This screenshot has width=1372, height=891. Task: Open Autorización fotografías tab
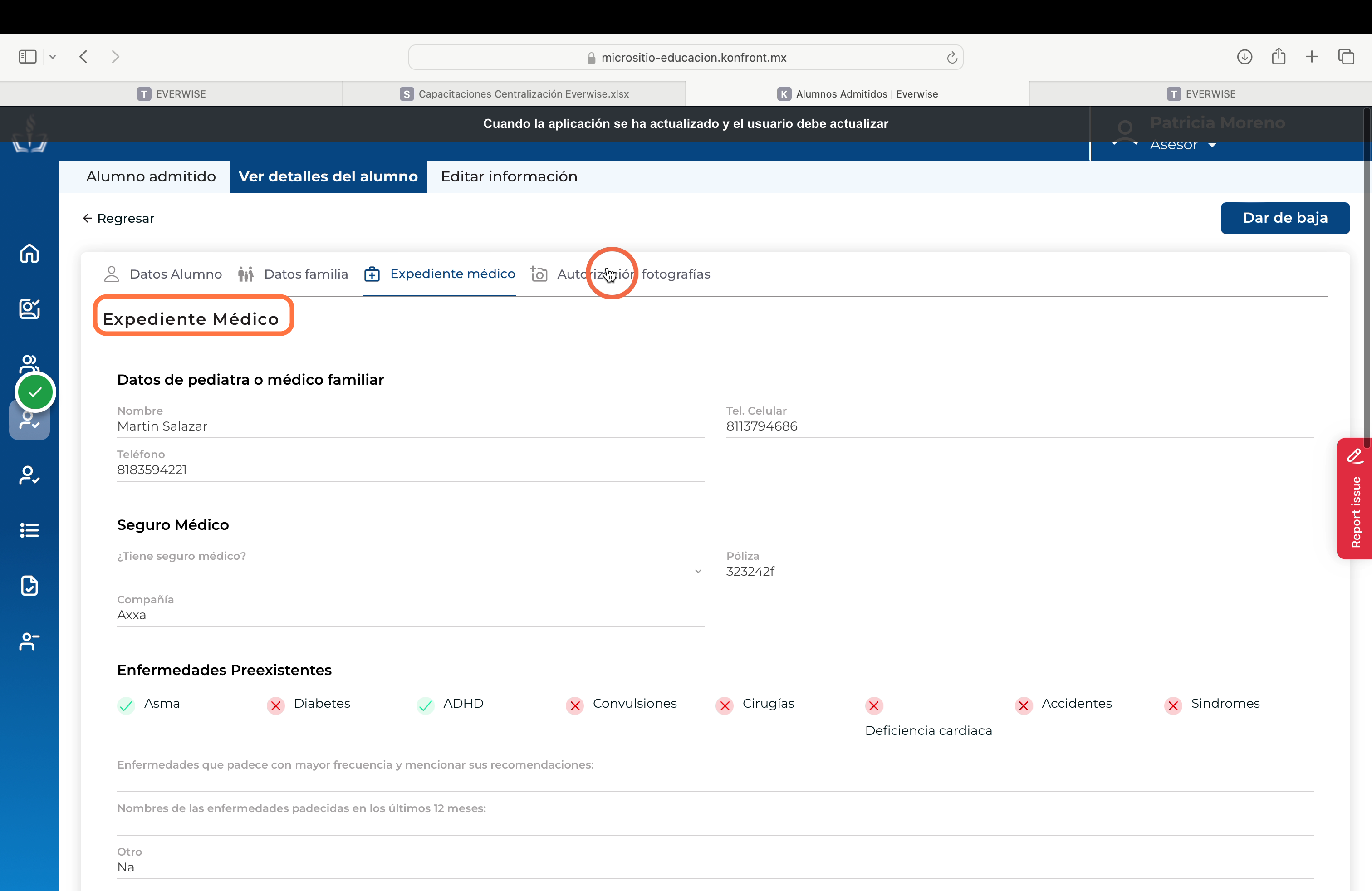tap(620, 274)
